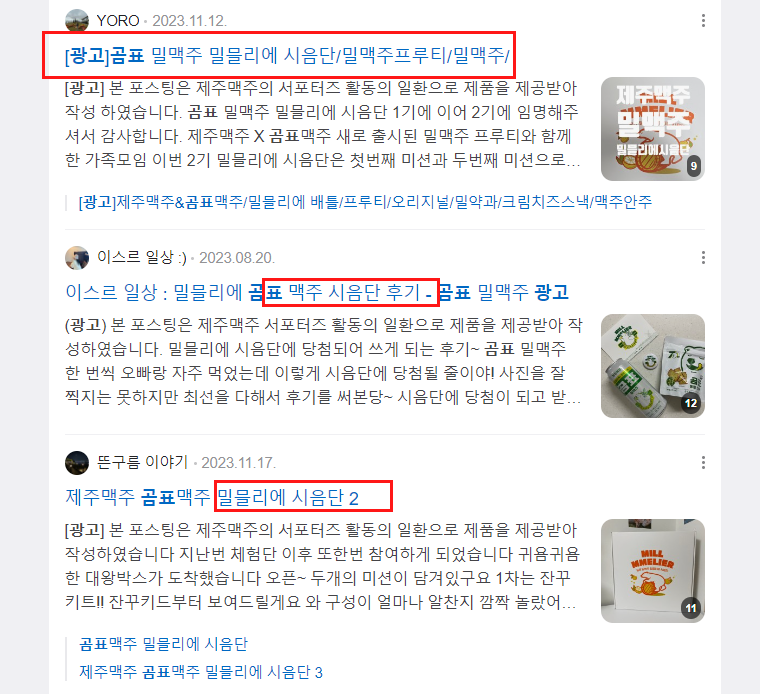The width and height of the screenshot is (760, 694).
Task: Open MILL MMELIER box thumbnail
Action: click(652, 571)
